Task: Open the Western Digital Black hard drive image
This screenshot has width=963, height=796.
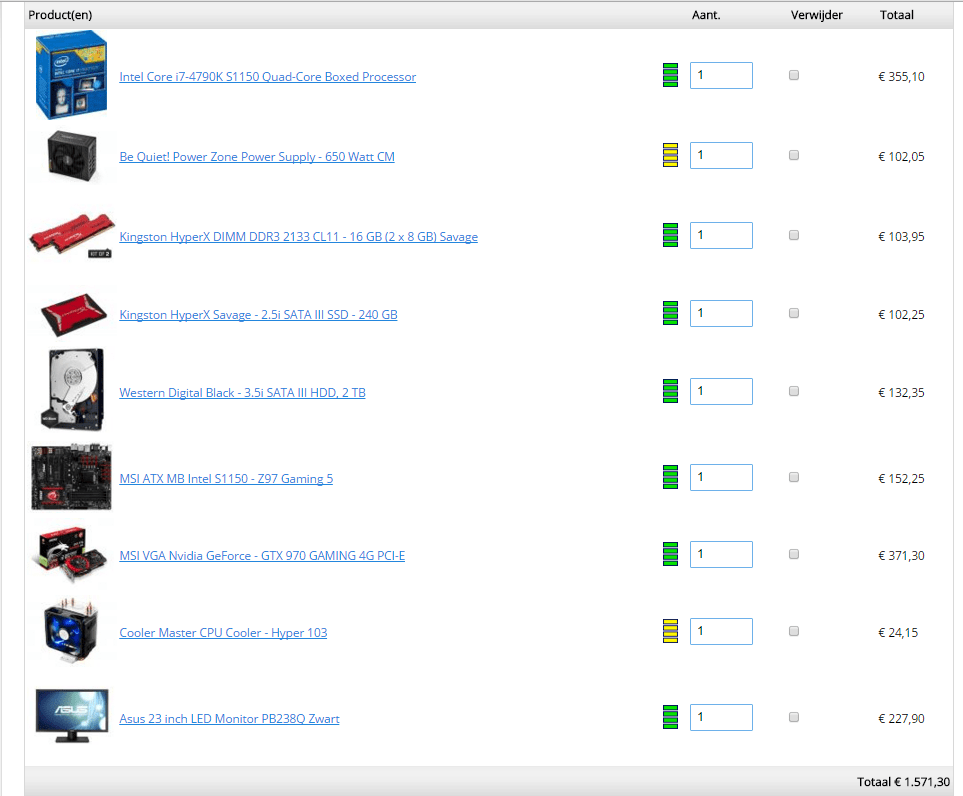Action: pos(72,389)
